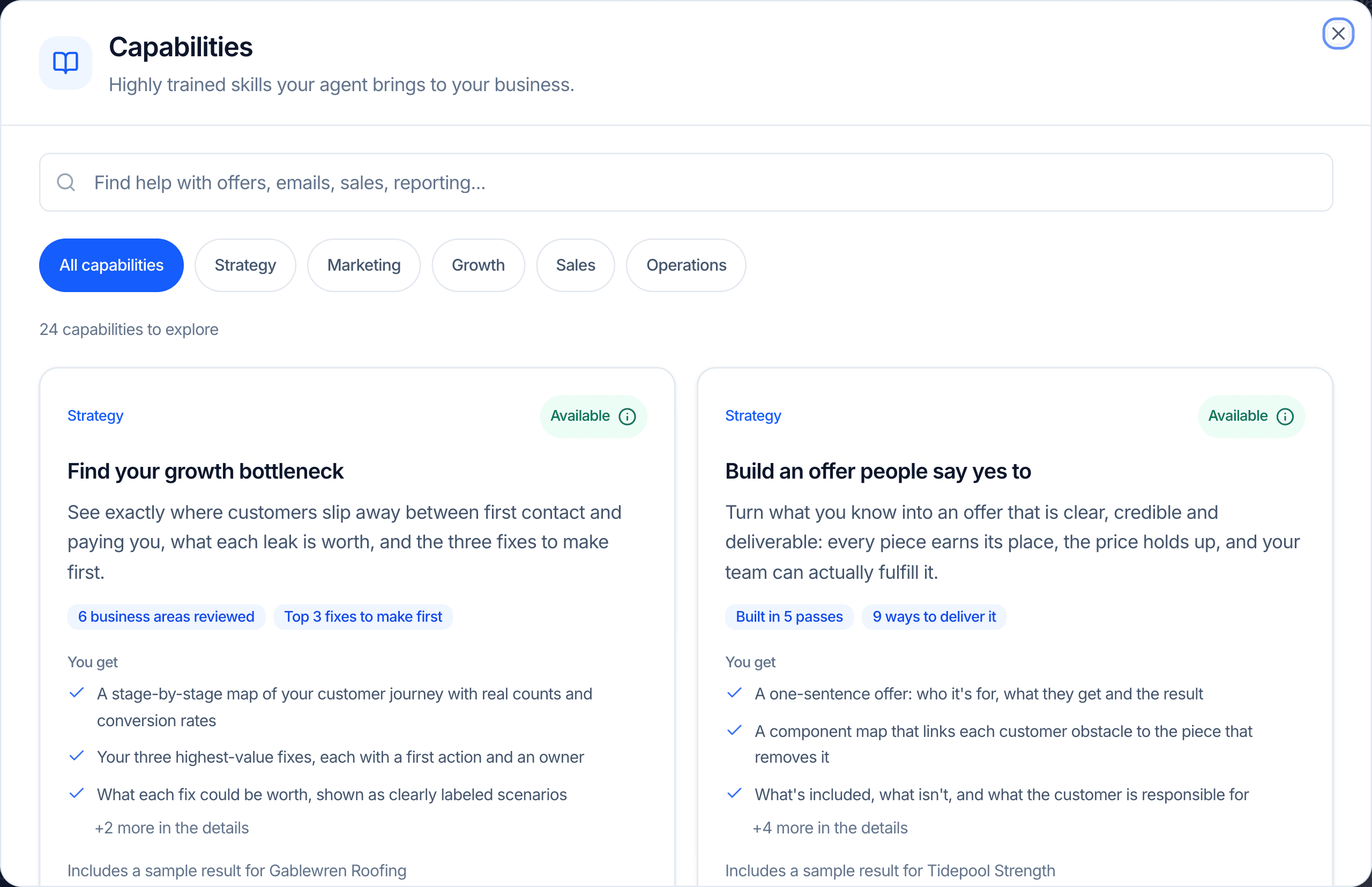The image size is (1372, 887).
Task: Filter capabilities by Marketing
Action: (364, 265)
